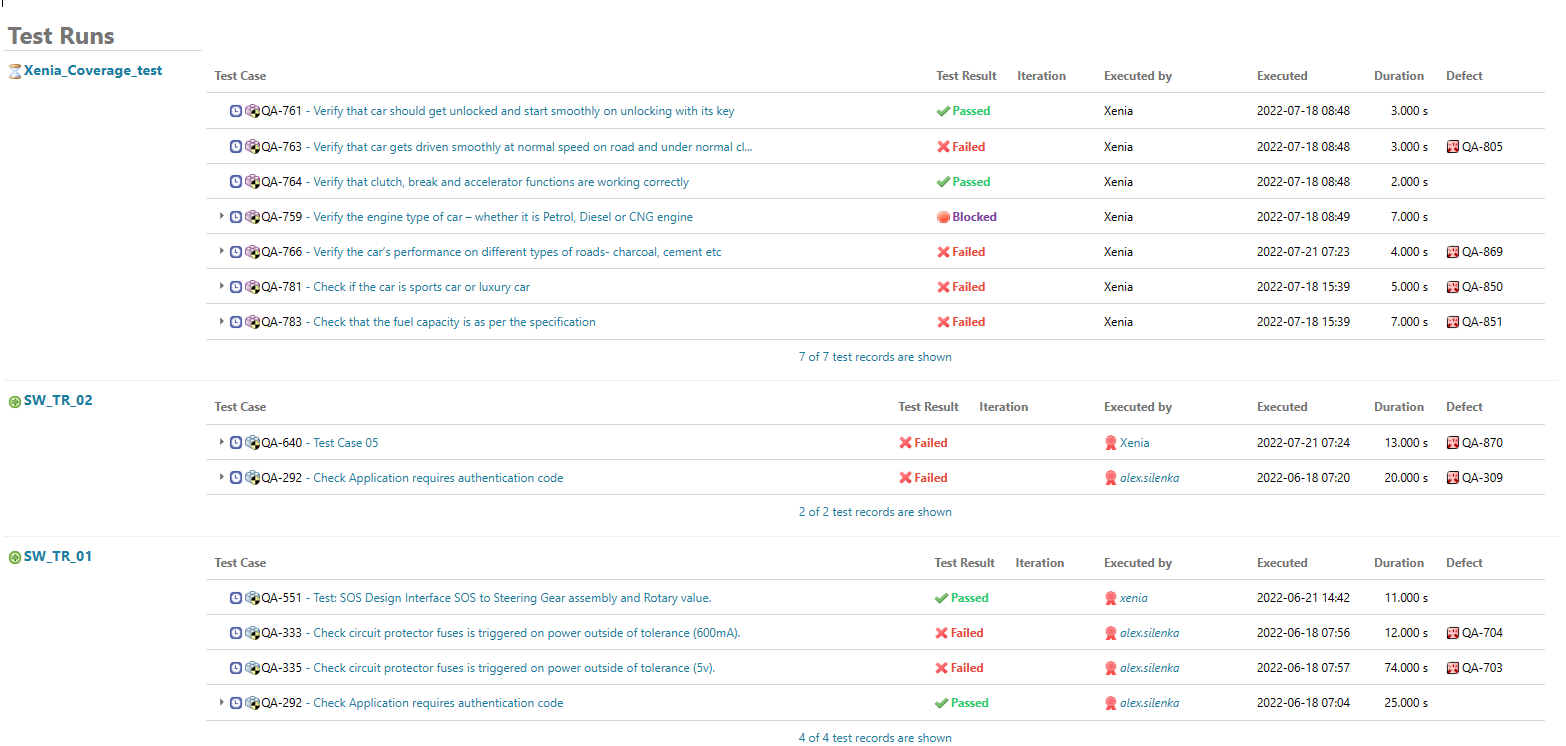Open Test Case 05 link
The width and height of the screenshot is (1566, 746).
coord(346,443)
